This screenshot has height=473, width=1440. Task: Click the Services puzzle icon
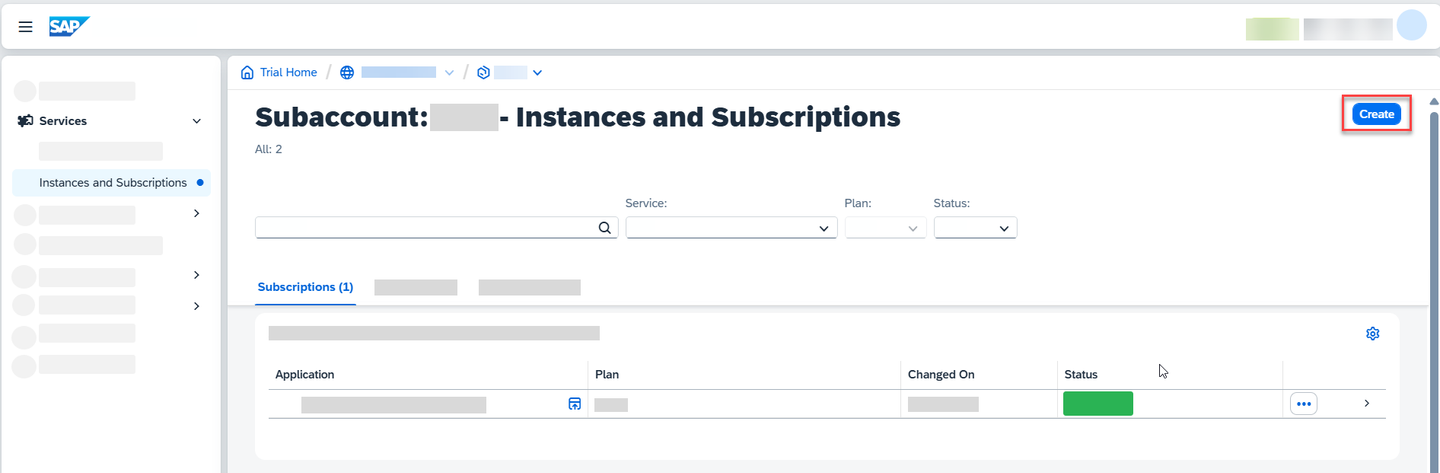(26, 121)
